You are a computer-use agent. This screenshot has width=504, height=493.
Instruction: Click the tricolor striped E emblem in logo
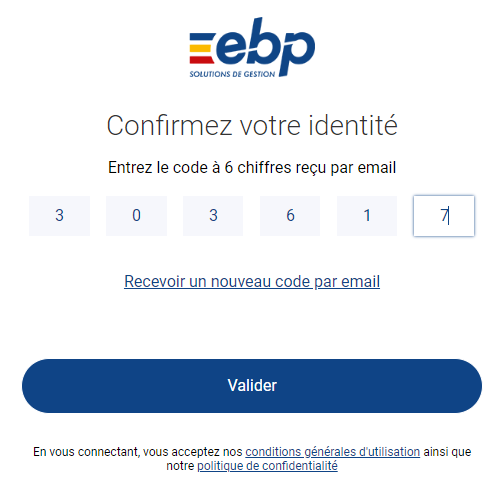[202, 48]
